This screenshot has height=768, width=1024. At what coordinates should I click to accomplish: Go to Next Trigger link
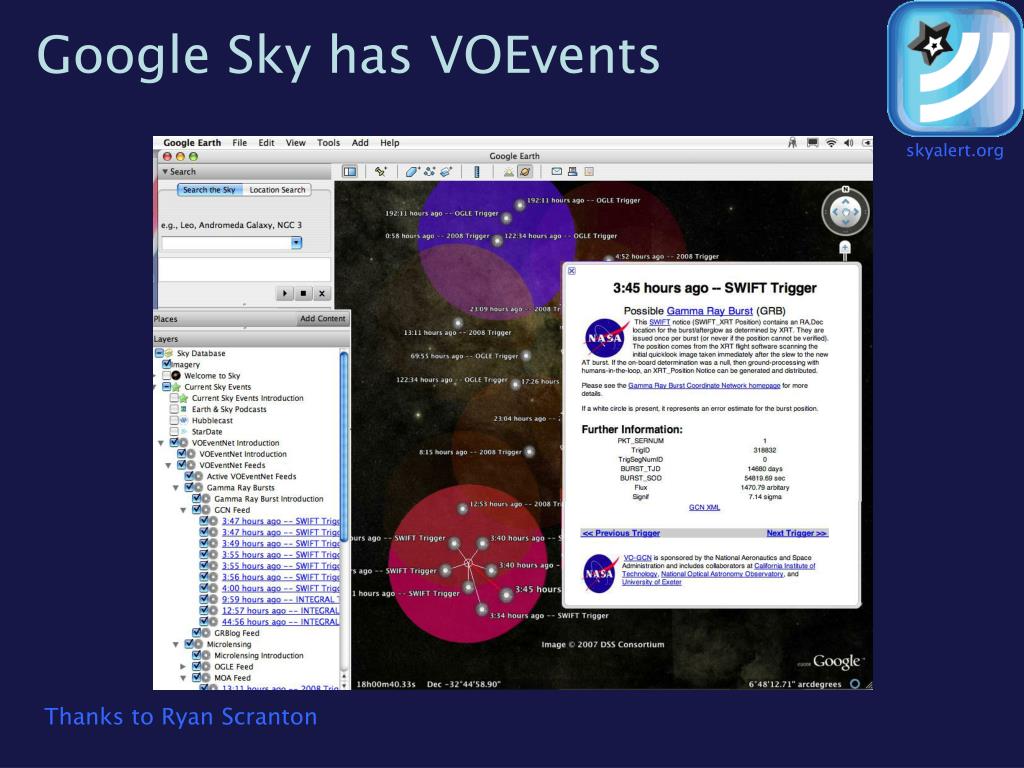[797, 533]
